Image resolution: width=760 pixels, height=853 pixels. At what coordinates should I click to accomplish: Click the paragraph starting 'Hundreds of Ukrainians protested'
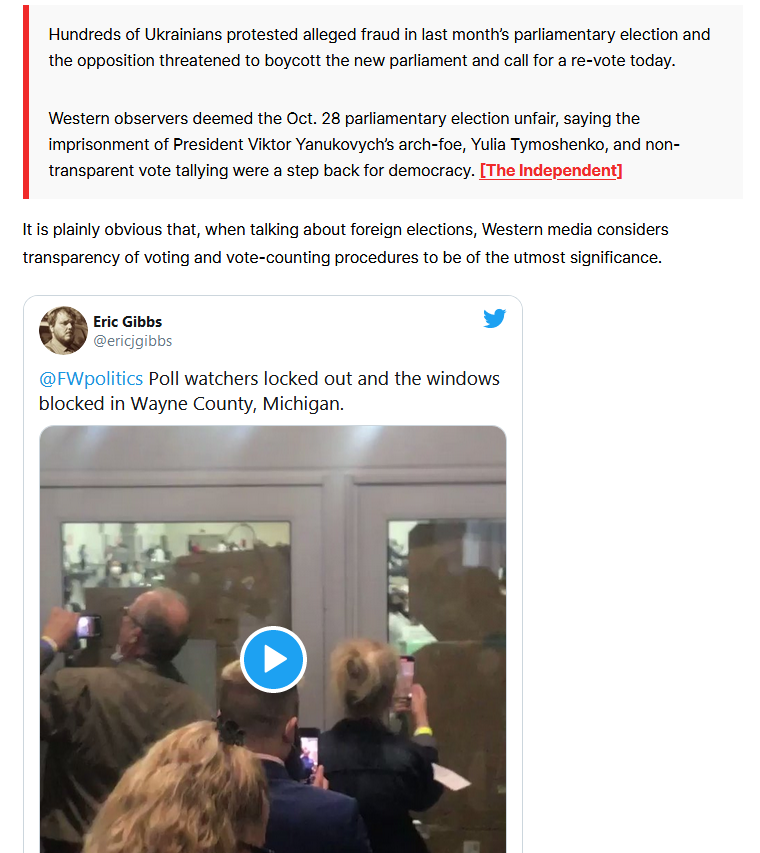click(x=379, y=47)
